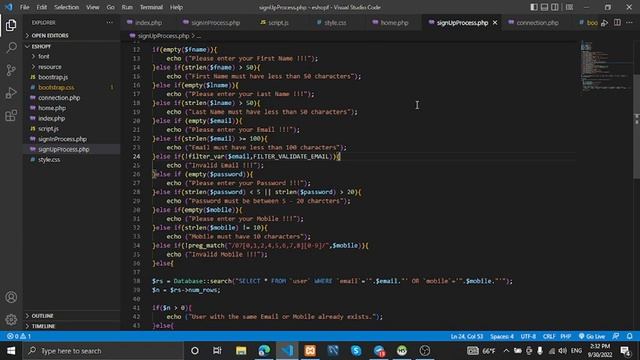
Task: Open the Help menu
Action: point(176,7)
